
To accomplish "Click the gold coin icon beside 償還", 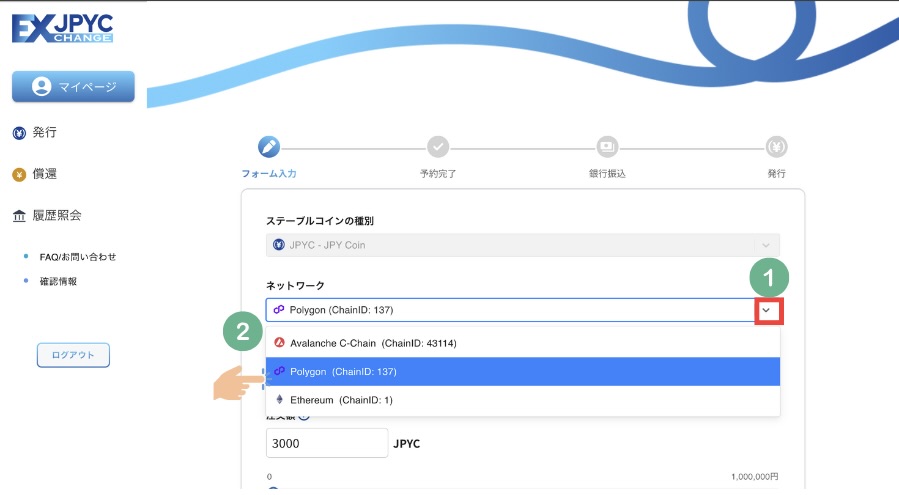I will click(x=18, y=175).
